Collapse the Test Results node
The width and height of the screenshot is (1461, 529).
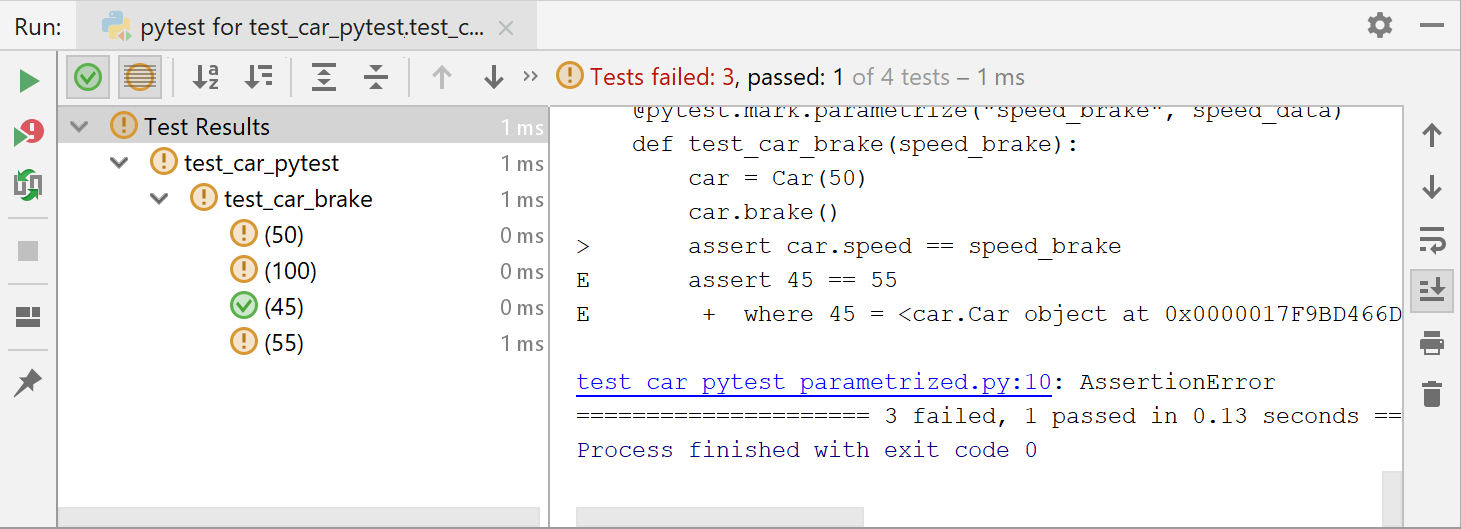pos(80,127)
